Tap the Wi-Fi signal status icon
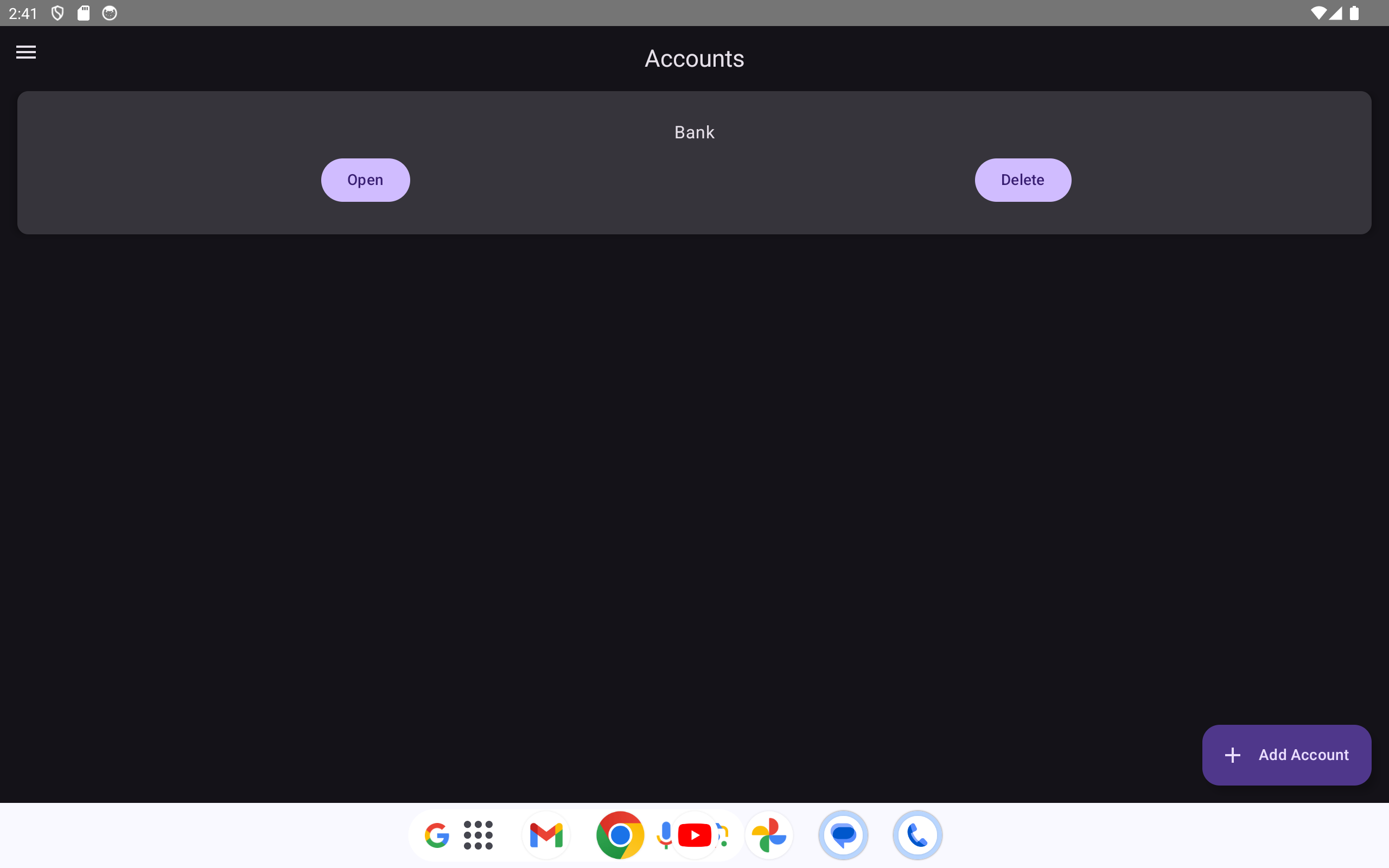This screenshot has width=1389, height=868. [x=1318, y=12]
